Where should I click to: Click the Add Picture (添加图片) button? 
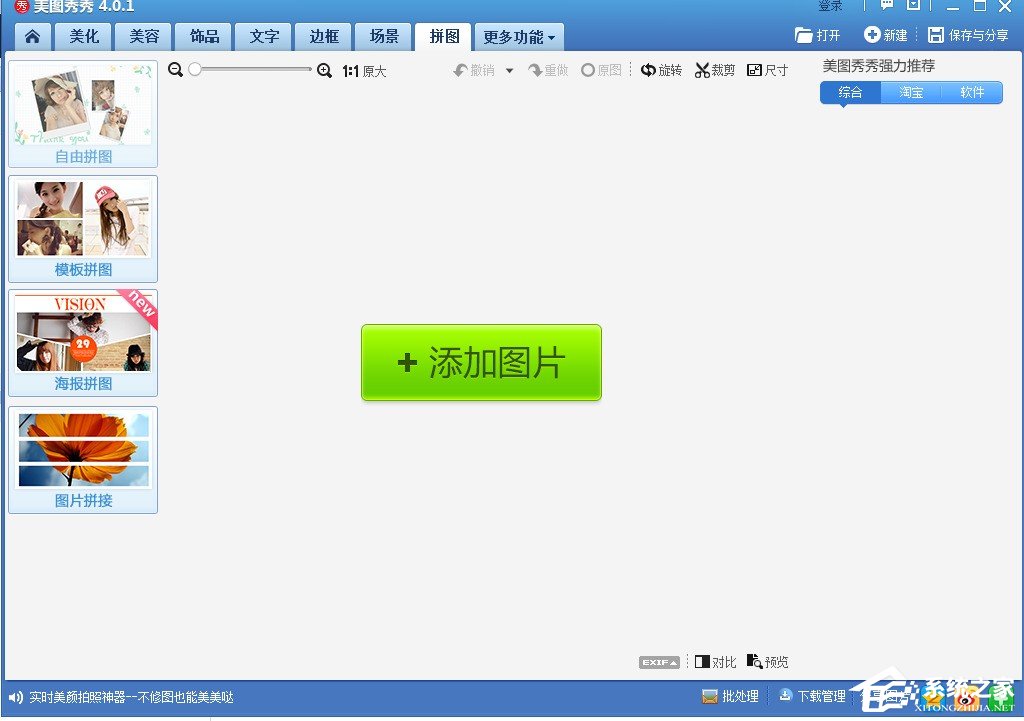click(x=480, y=362)
